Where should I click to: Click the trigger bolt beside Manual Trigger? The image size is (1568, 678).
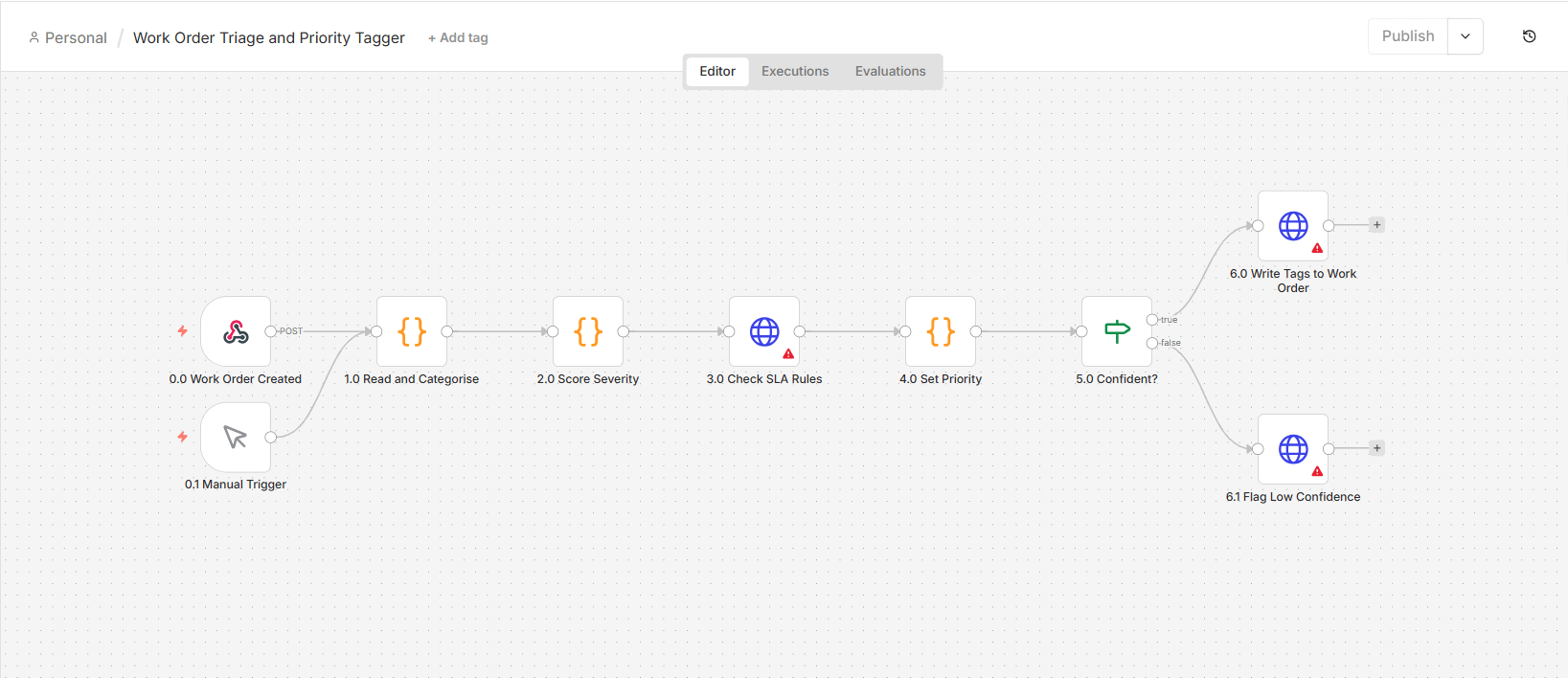click(182, 437)
